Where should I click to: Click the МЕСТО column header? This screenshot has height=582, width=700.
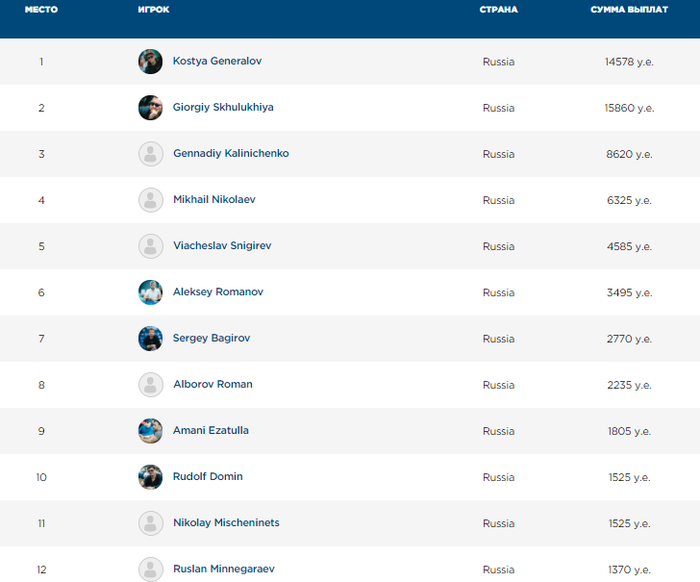(x=41, y=10)
